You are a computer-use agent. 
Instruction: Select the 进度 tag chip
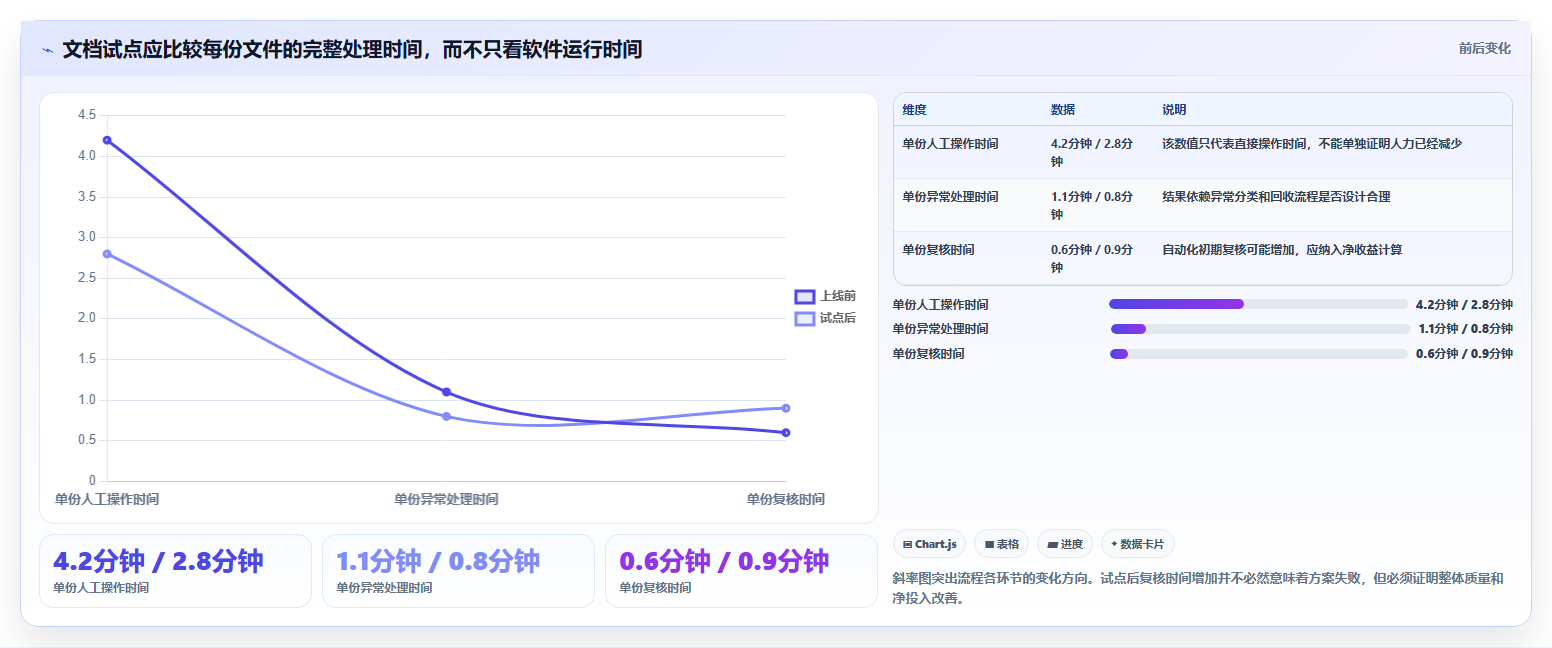tap(1065, 544)
